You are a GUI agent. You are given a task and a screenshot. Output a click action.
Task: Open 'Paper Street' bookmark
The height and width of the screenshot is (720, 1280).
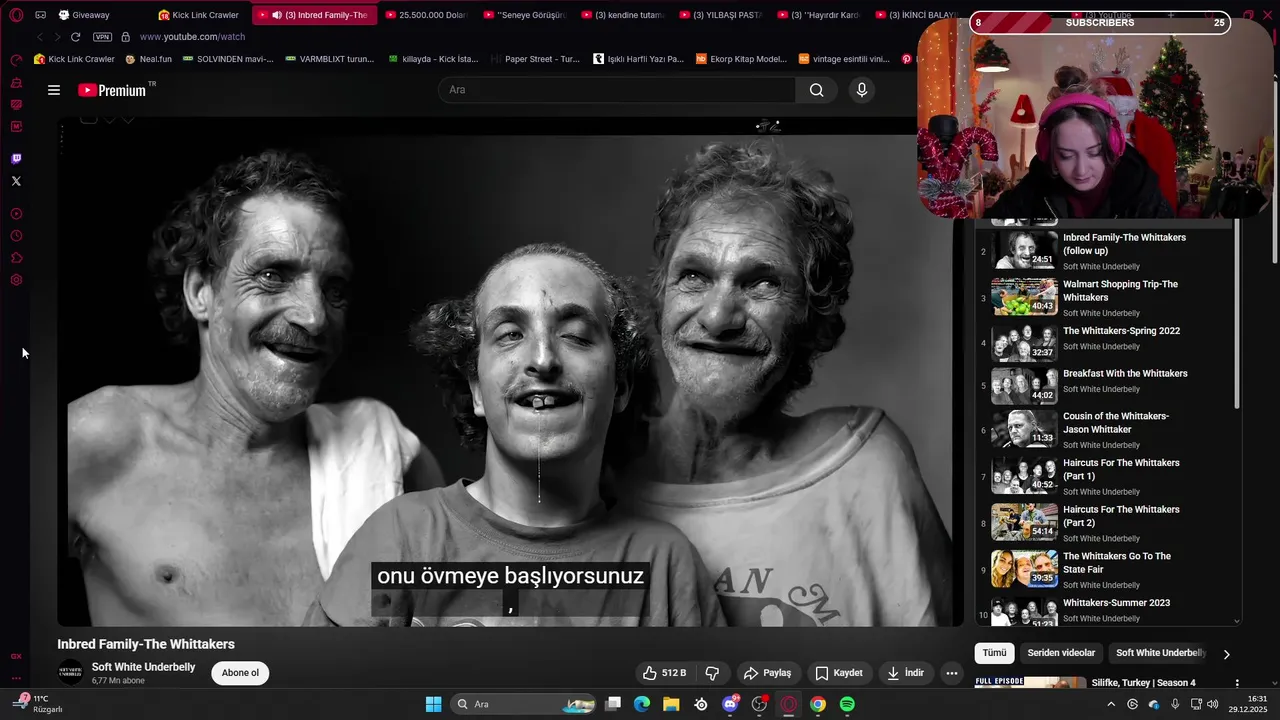click(535, 59)
